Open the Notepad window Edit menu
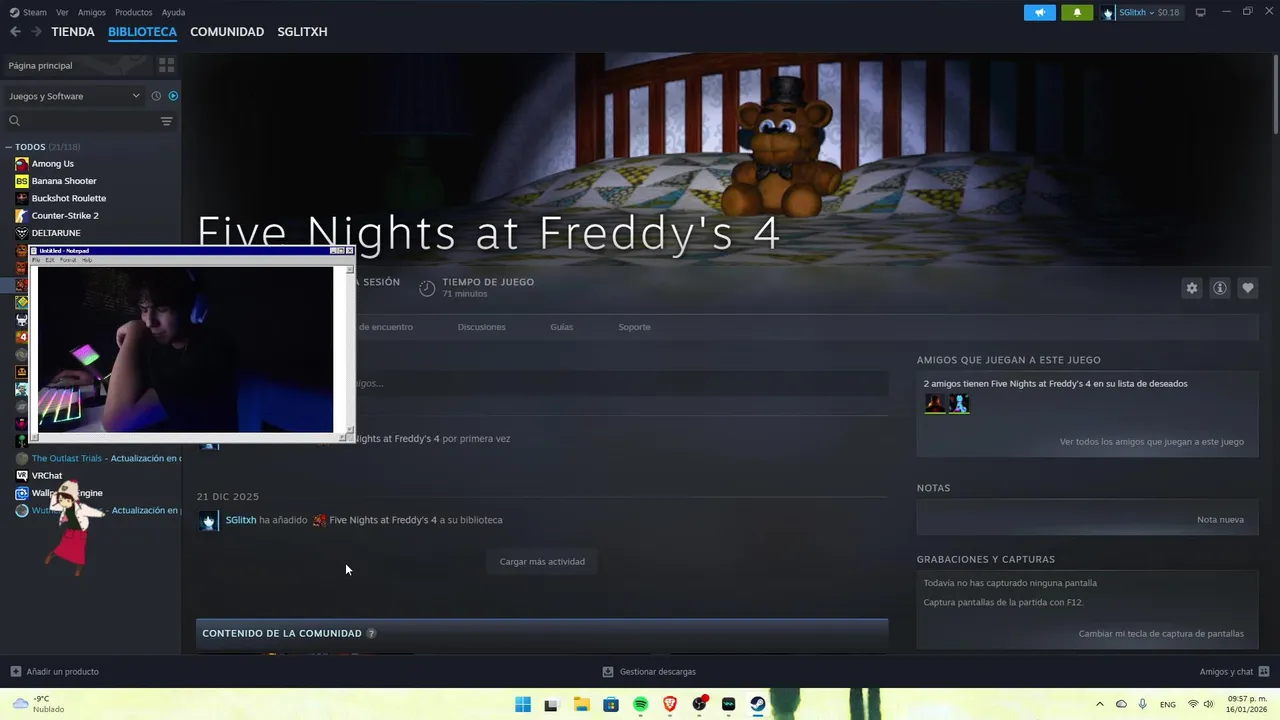 coord(50,260)
